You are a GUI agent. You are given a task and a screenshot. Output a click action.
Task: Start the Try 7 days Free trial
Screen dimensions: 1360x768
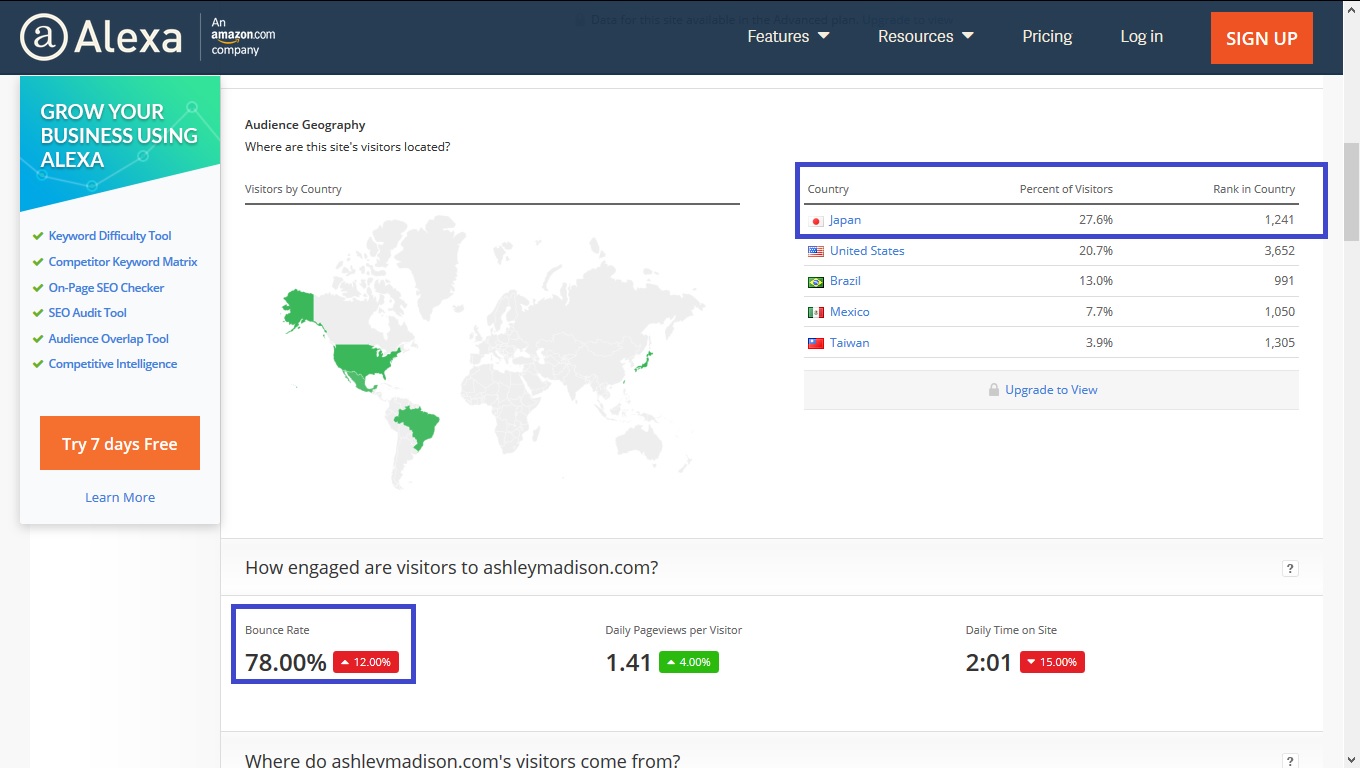[120, 443]
